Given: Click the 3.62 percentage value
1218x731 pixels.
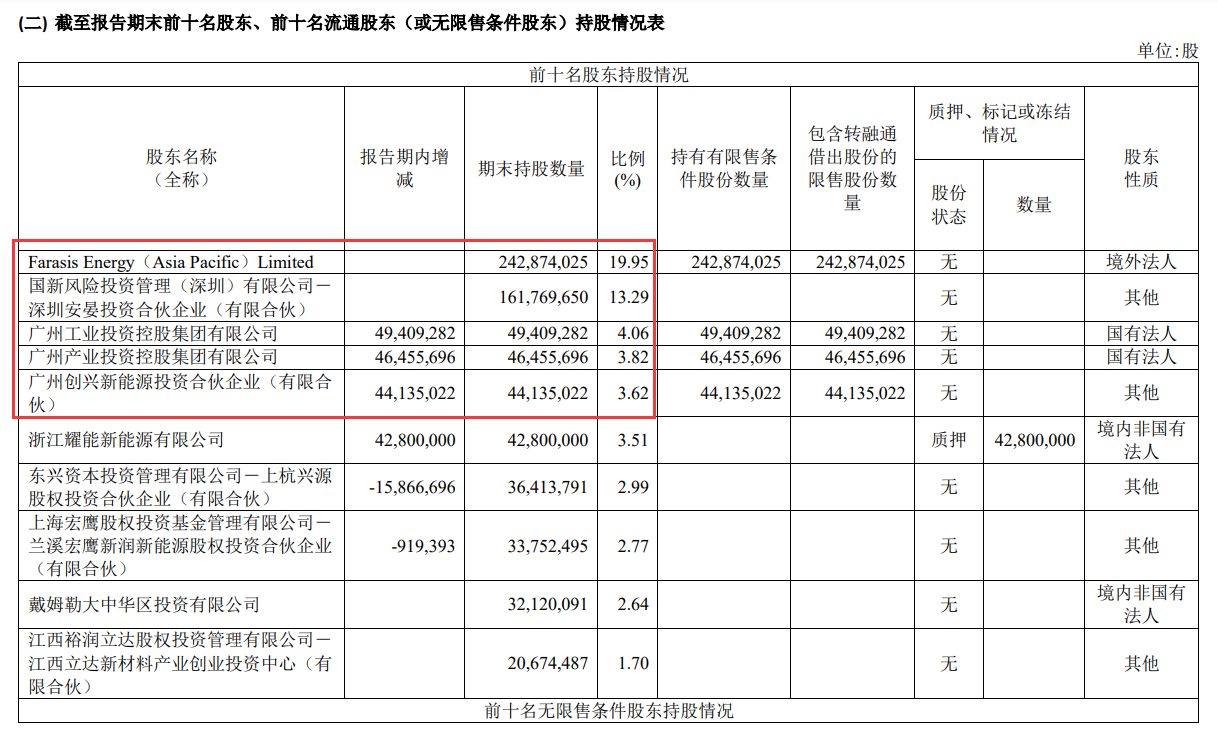Looking at the screenshot, I should (632, 393).
